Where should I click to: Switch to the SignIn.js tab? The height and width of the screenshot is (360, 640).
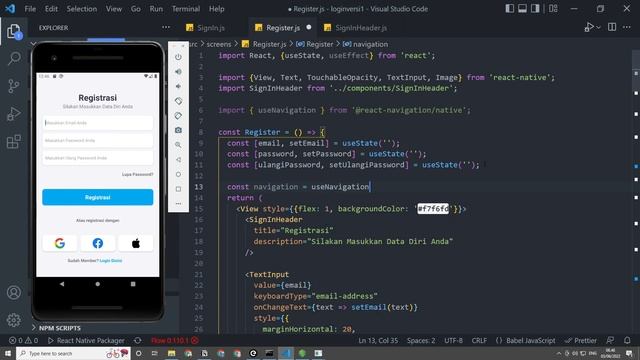(x=211, y=28)
